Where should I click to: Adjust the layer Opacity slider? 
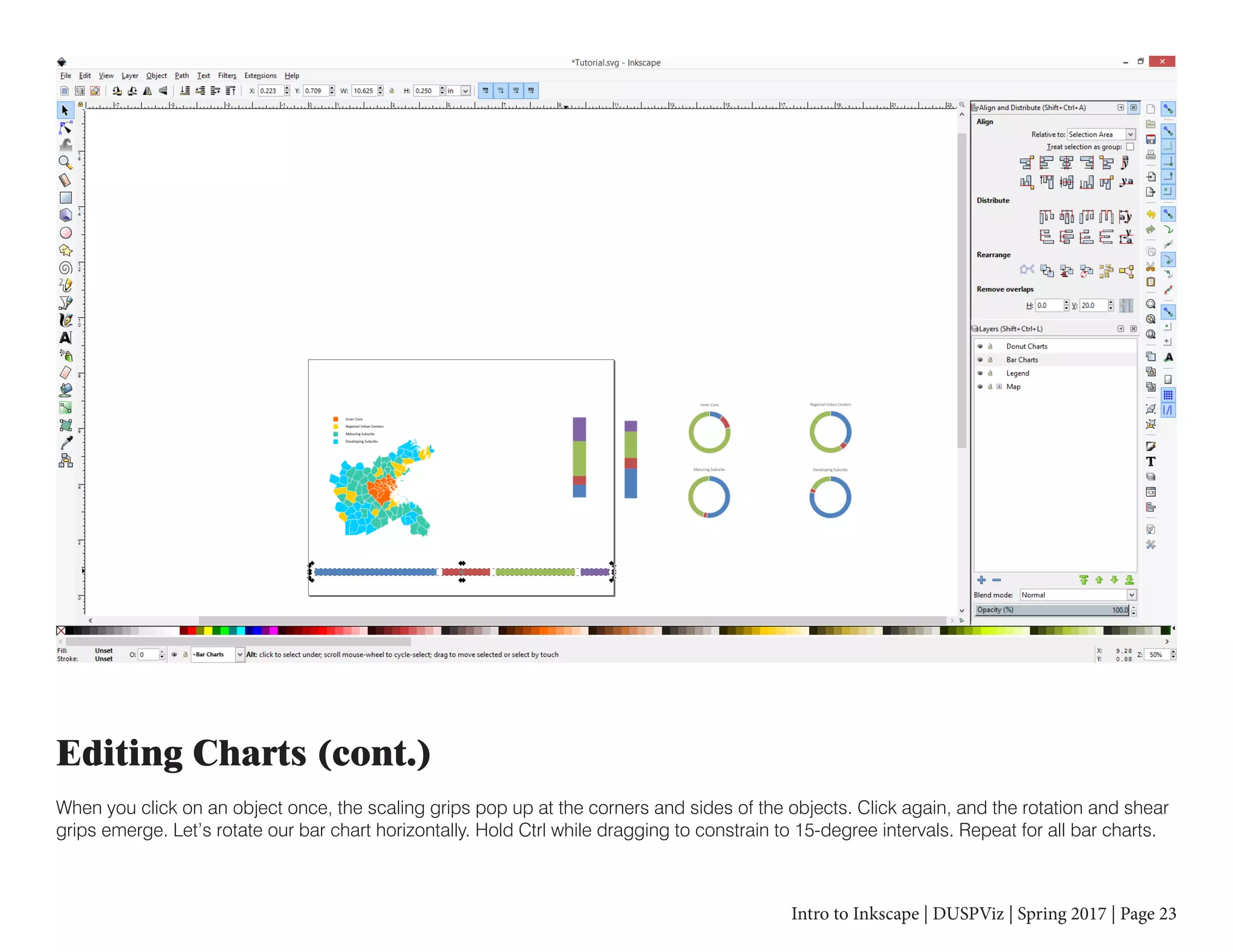click(x=1052, y=610)
